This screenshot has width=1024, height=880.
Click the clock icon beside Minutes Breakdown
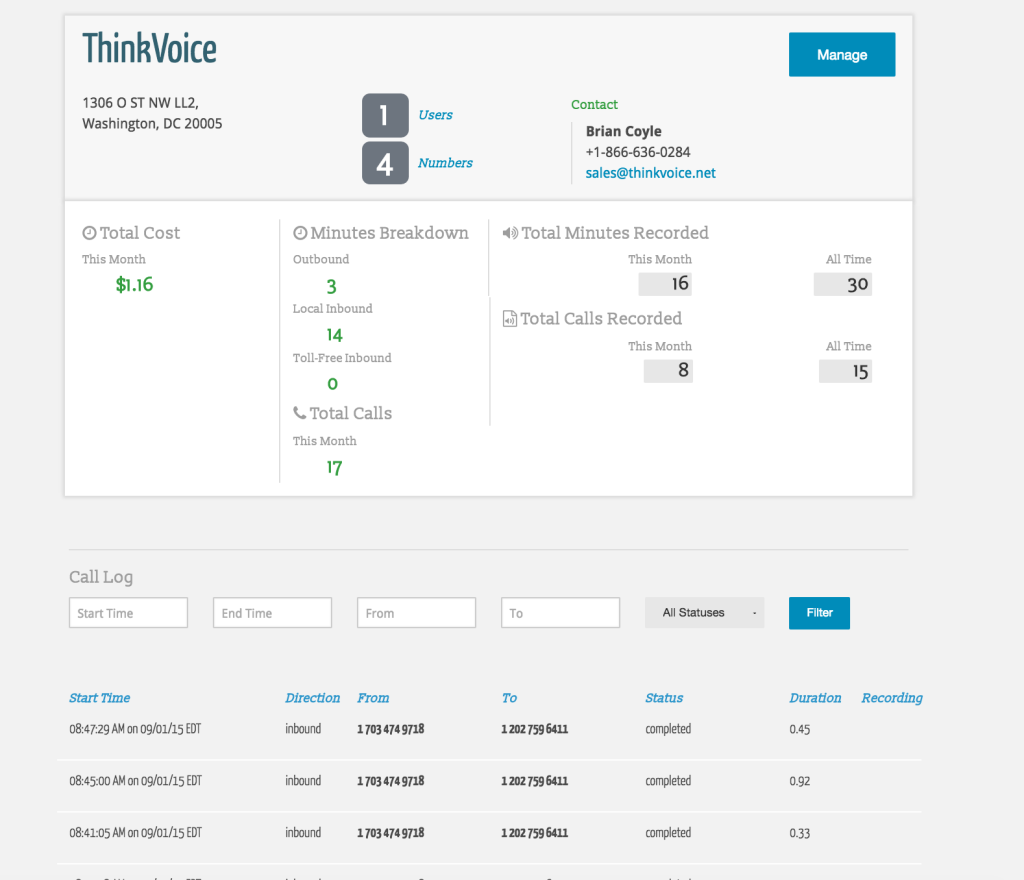300,233
